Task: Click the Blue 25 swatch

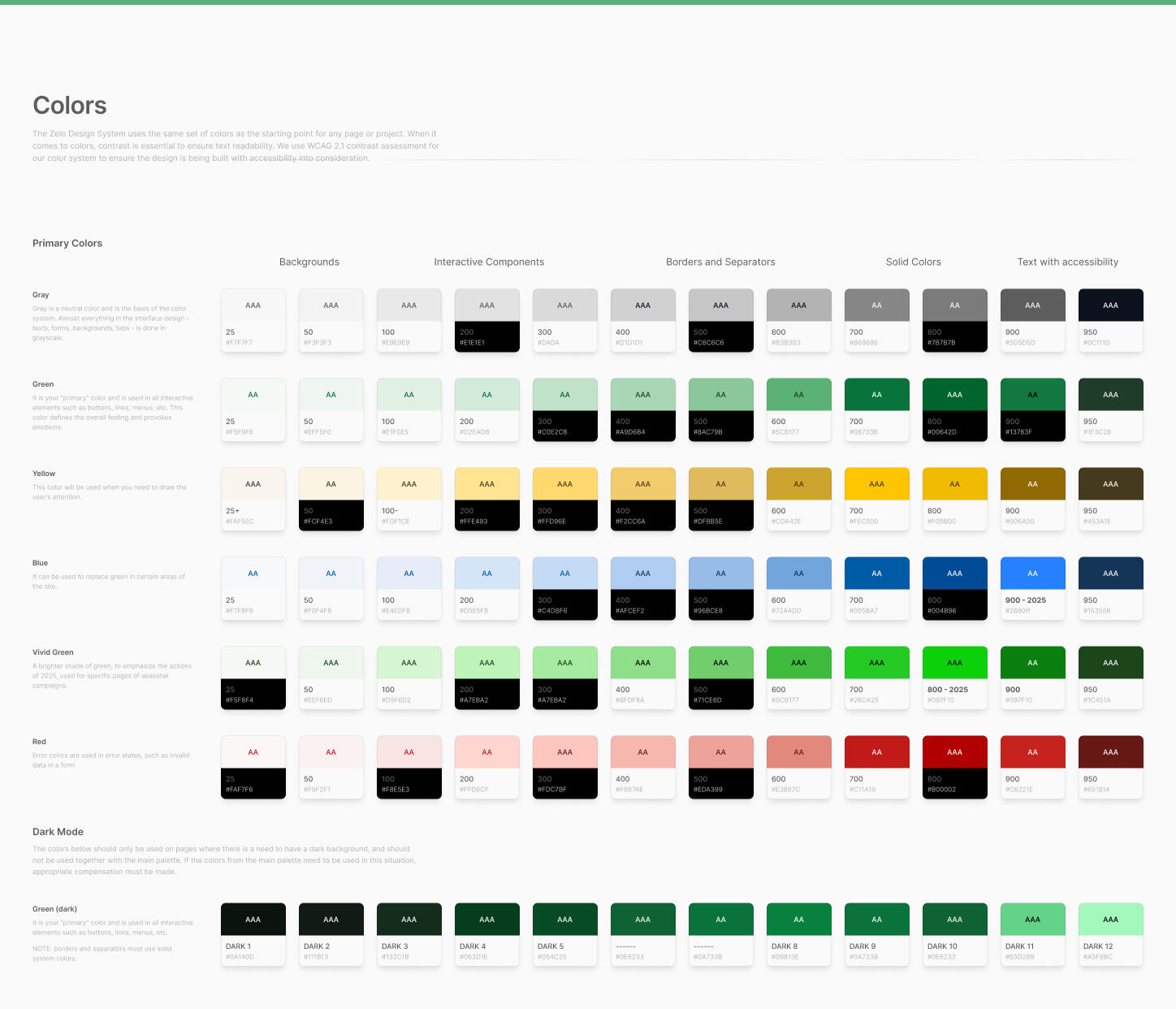Action: (253, 588)
